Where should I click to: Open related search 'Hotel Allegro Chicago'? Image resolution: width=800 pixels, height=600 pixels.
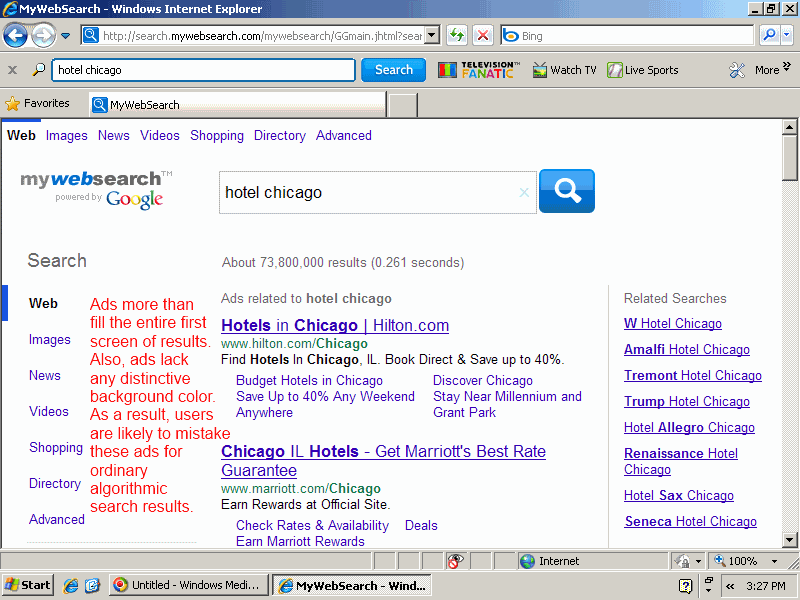689,428
